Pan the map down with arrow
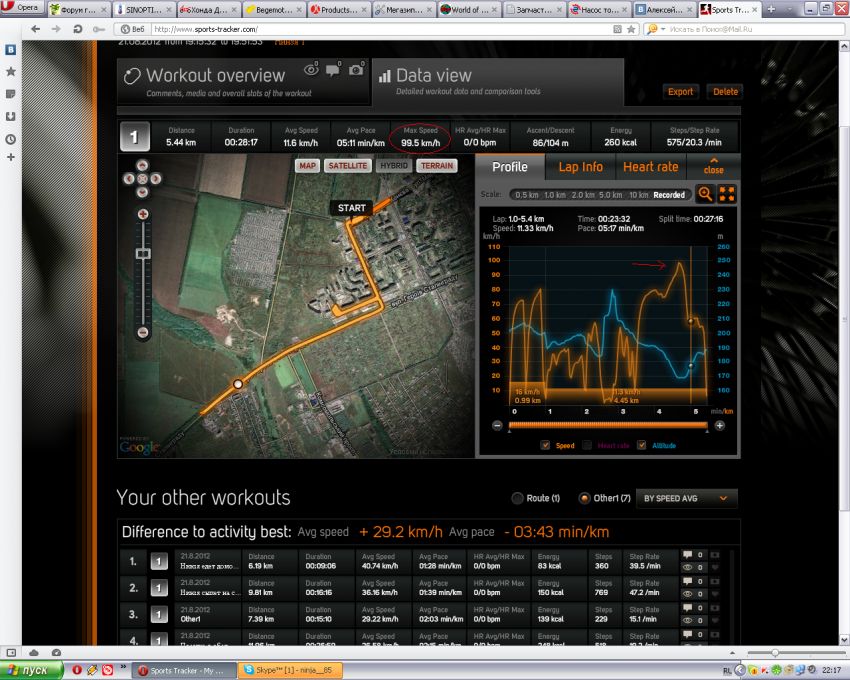Image resolution: width=850 pixels, height=680 pixels. (x=142, y=191)
